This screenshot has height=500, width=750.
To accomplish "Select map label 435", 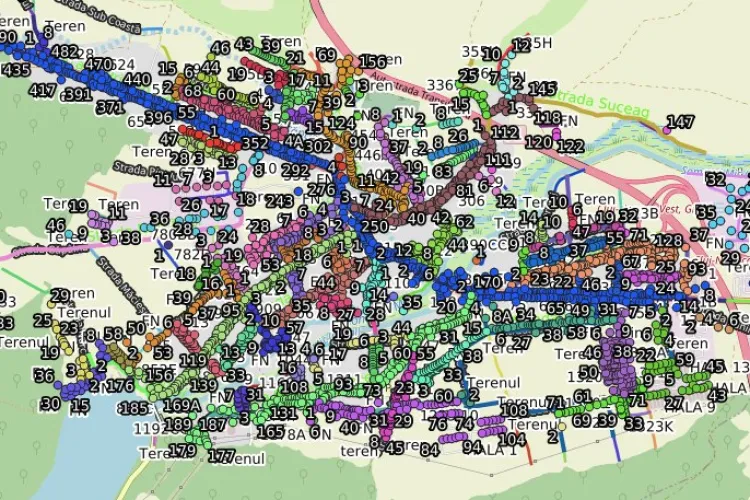I will point(16,70).
